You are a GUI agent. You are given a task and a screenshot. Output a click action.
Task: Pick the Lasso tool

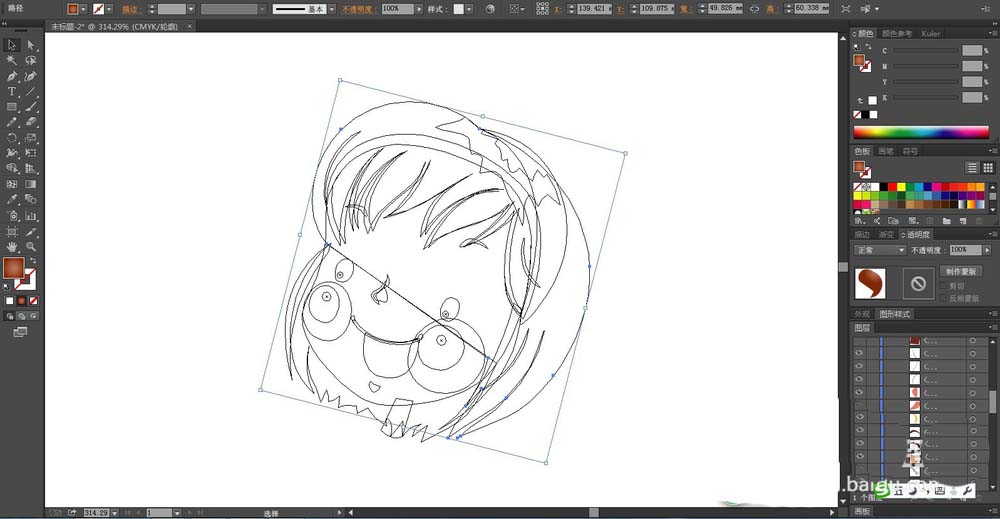pyautogui.click(x=31, y=61)
